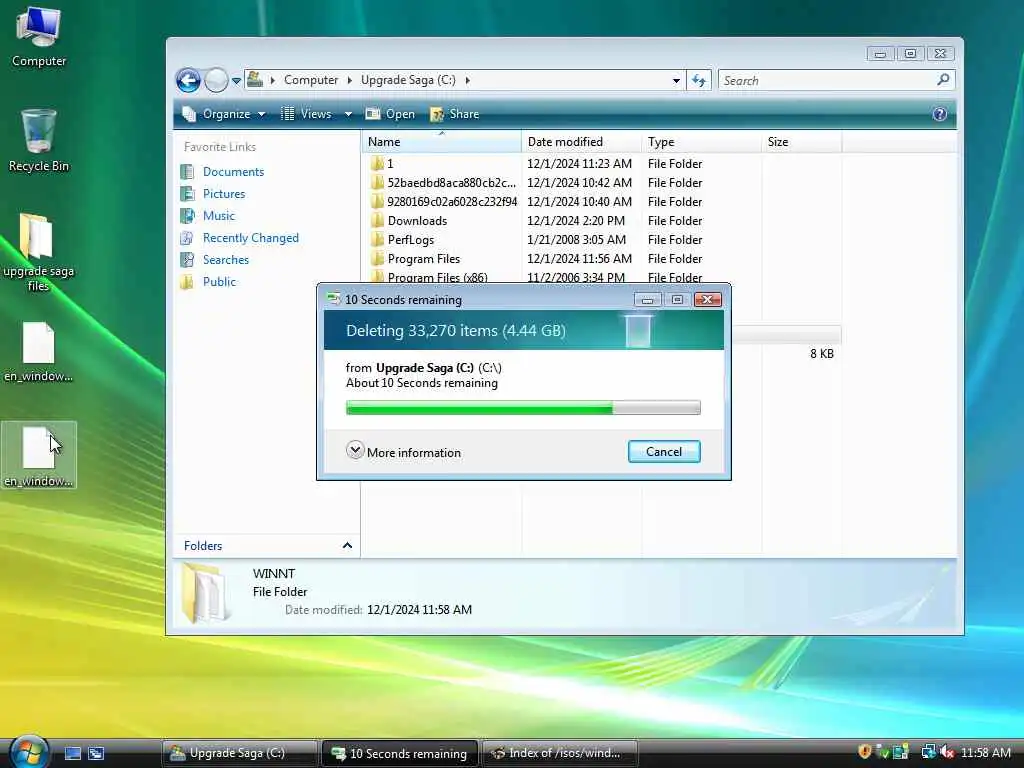Select the 52baedbd8aca880cb2c... folder
Screen dimensions: 1024x768
click(x=451, y=183)
